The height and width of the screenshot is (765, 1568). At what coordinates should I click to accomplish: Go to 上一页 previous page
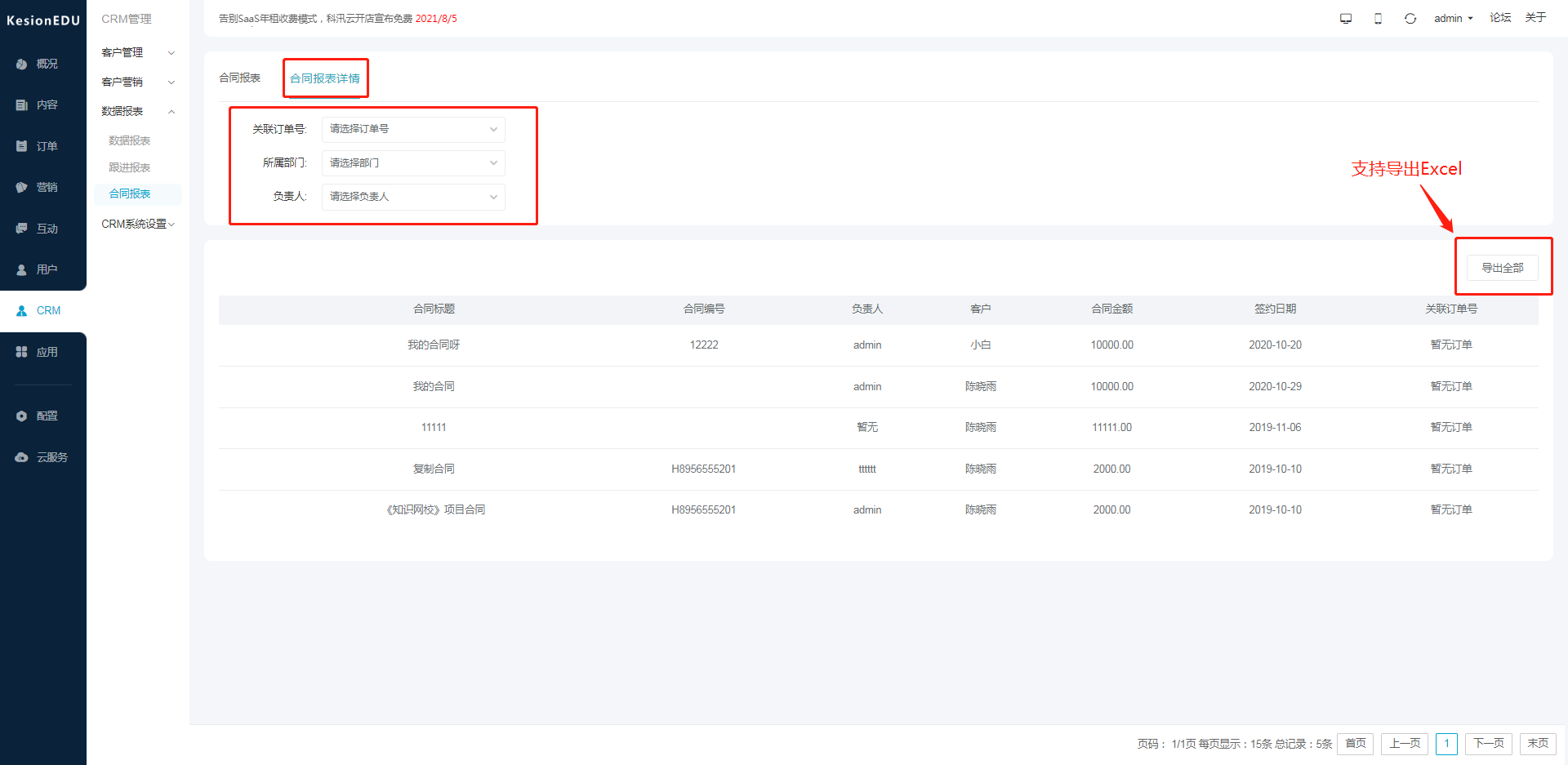(x=1405, y=744)
